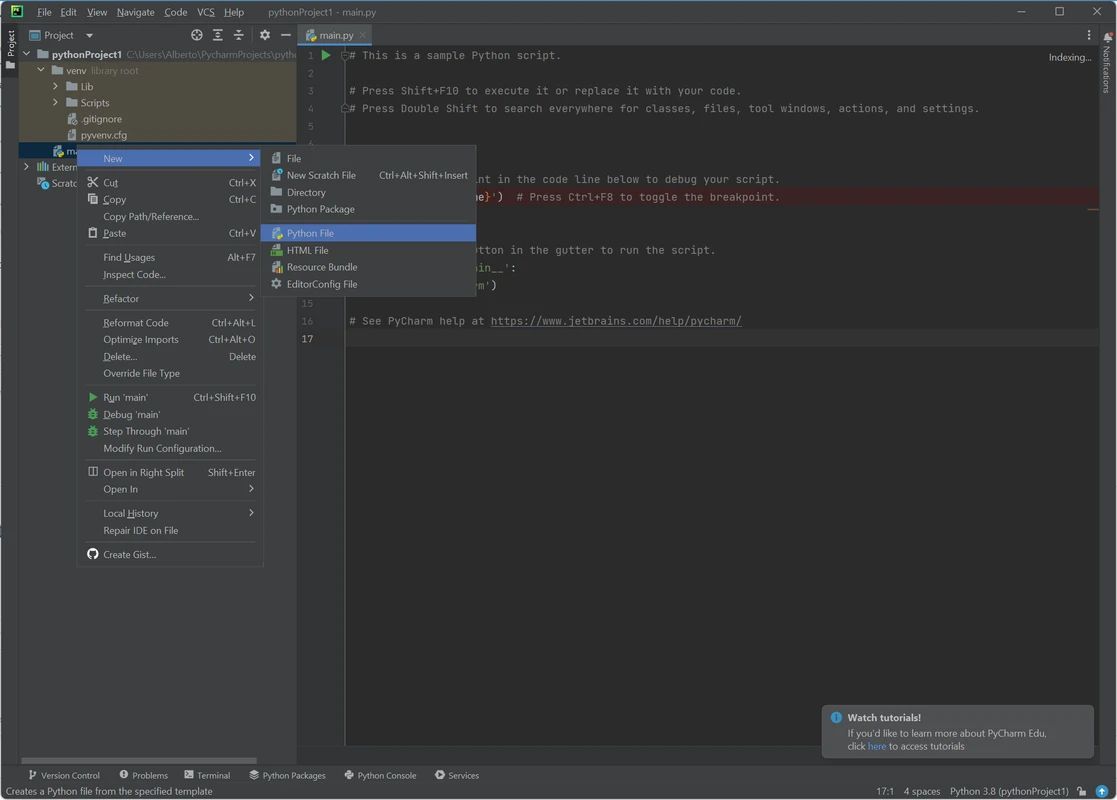The width and height of the screenshot is (1117, 800).
Task: Open Terminal tool window
Action: pos(207,775)
